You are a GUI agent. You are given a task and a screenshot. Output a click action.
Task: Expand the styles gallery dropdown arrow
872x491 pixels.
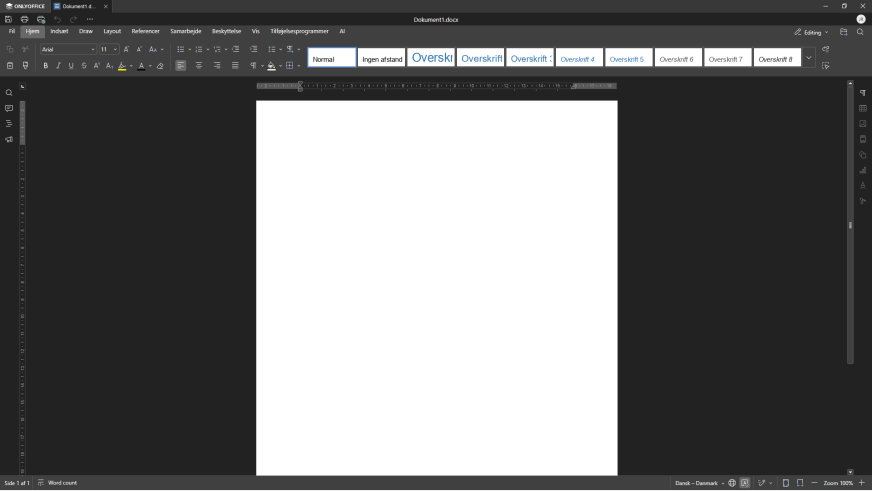pos(808,58)
